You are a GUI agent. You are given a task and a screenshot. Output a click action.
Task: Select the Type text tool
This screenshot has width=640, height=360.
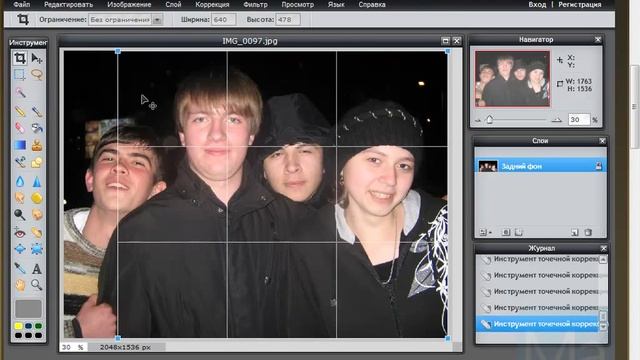(37, 268)
